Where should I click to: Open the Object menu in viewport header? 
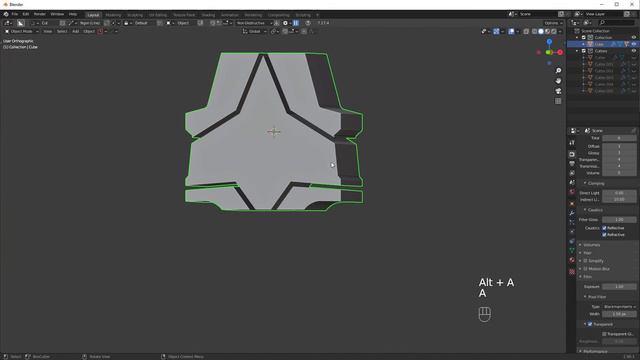[x=89, y=31]
